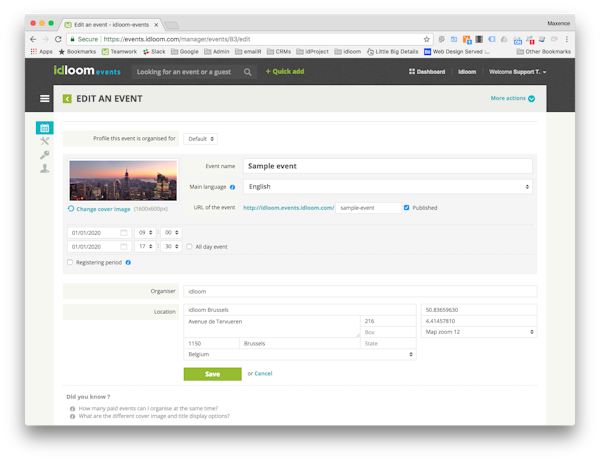
Task: Click the Event name field
Action: tap(388, 166)
